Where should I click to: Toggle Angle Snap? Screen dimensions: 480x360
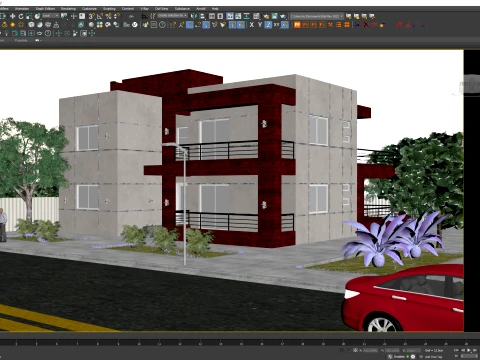(100, 16)
